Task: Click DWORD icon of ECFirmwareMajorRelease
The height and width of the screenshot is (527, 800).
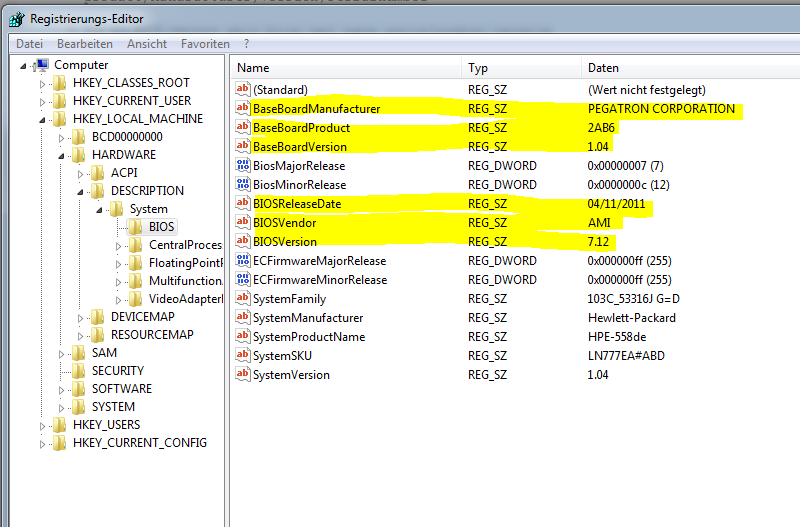Action: coord(242,260)
